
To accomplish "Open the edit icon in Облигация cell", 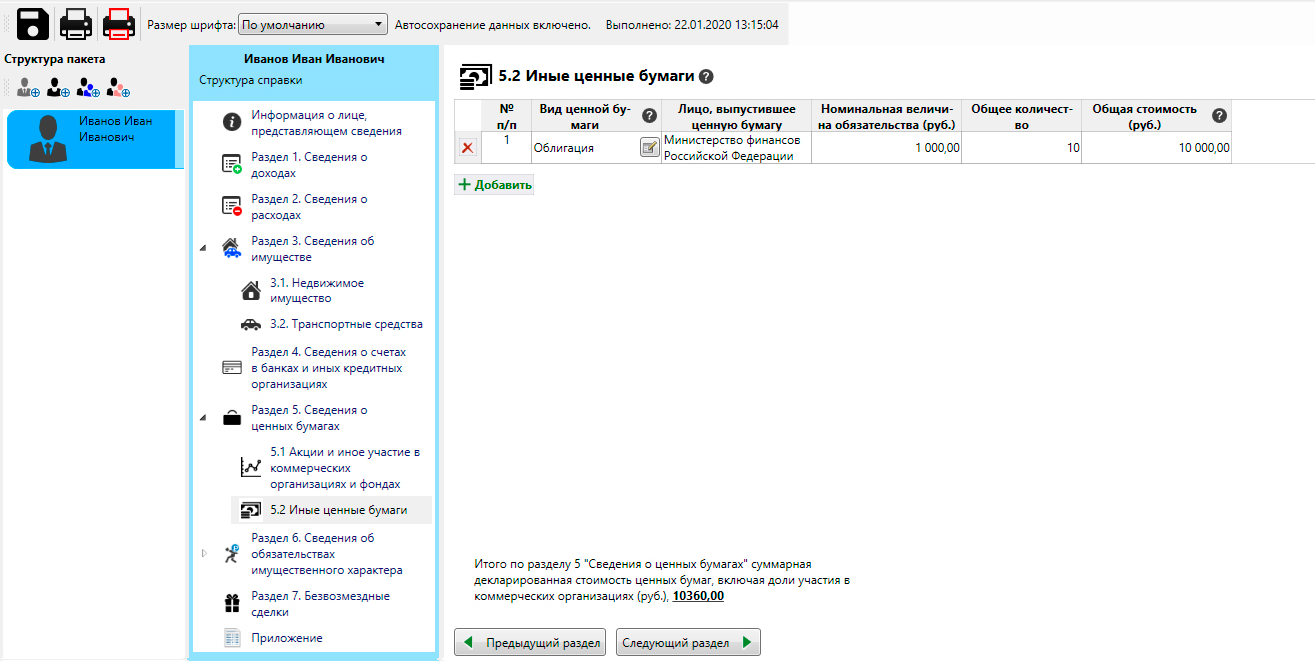I will [649, 148].
